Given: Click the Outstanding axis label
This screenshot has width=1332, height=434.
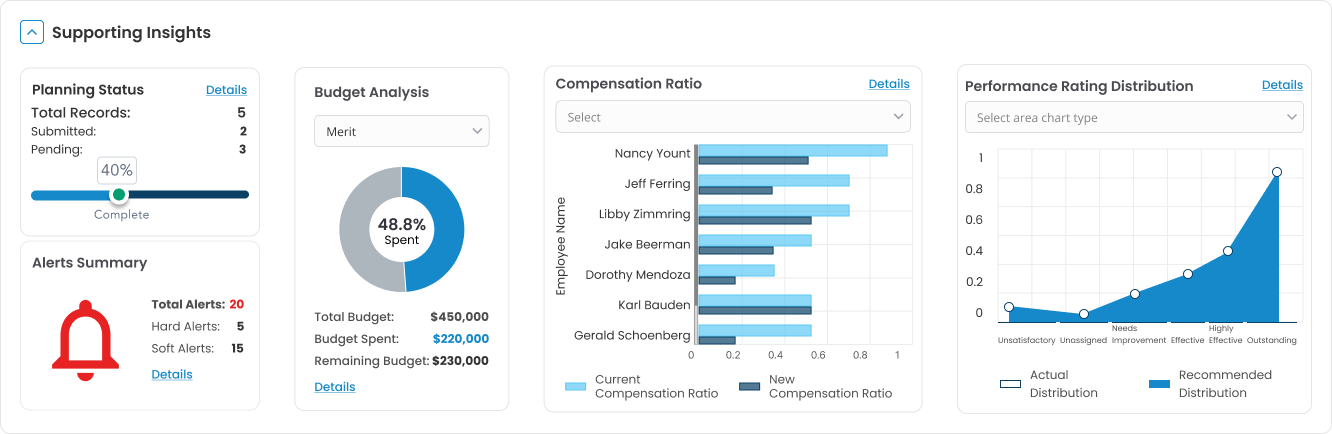Looking at the screenshot, I should (x=1272, y=340).
